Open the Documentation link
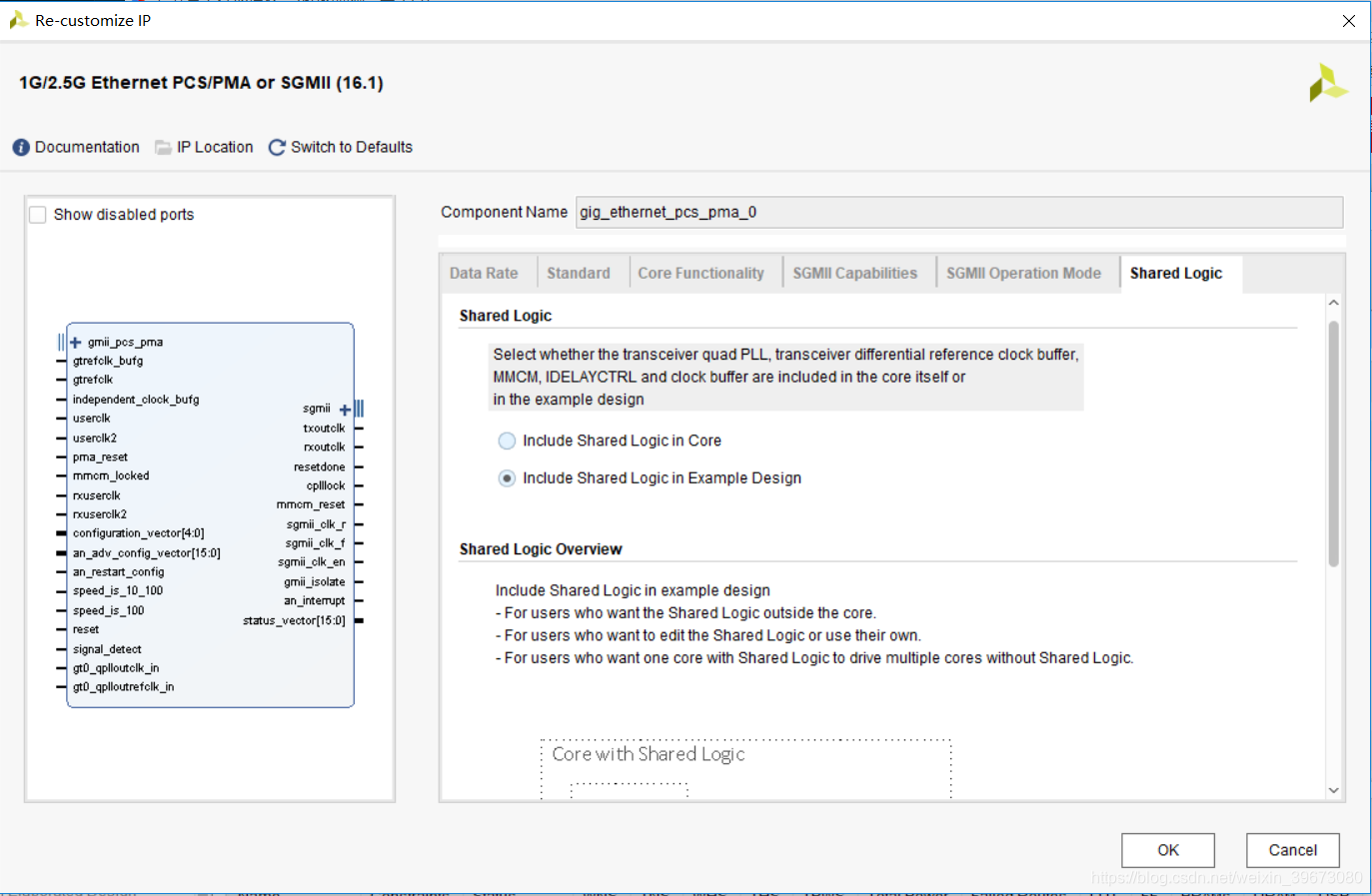 click(87, 148)
